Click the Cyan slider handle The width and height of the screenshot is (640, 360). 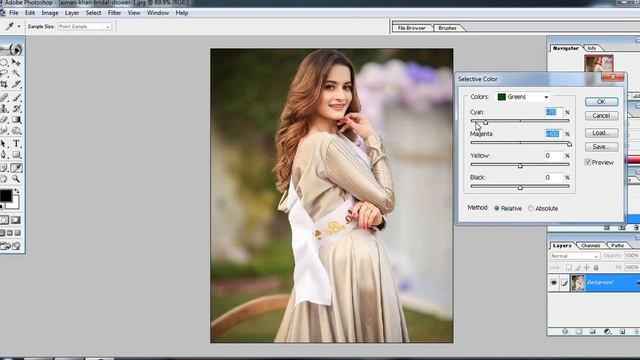(485, 122)
